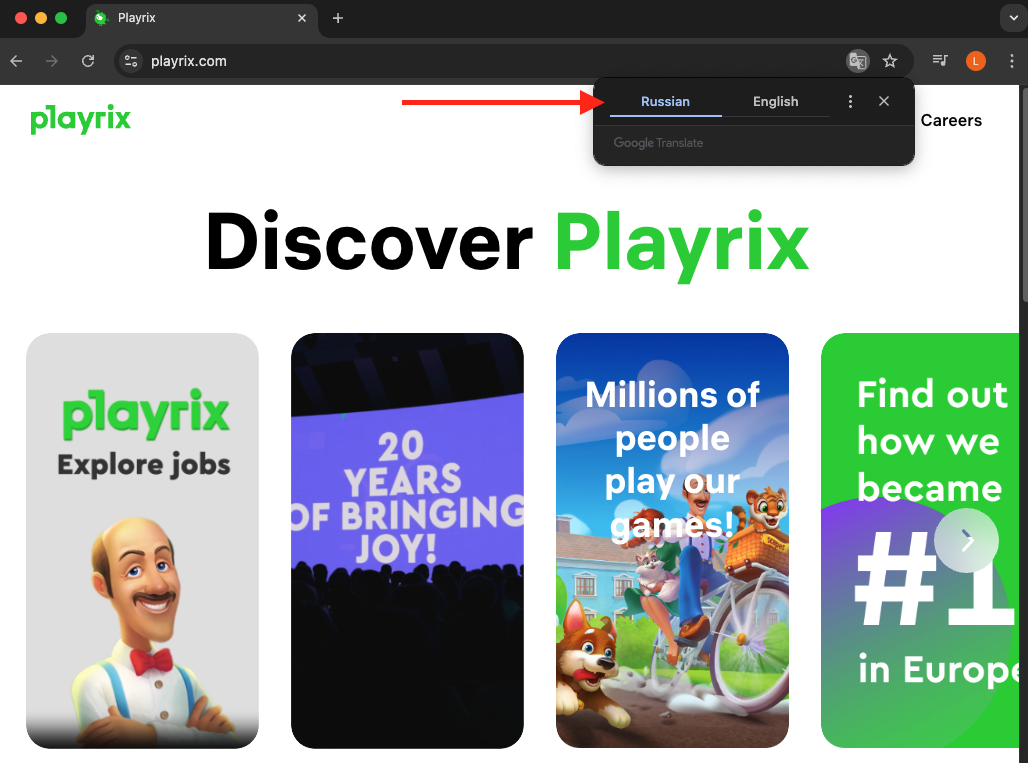Reload the playrix.com page
Screen dimensions: 1028x763
88,61
